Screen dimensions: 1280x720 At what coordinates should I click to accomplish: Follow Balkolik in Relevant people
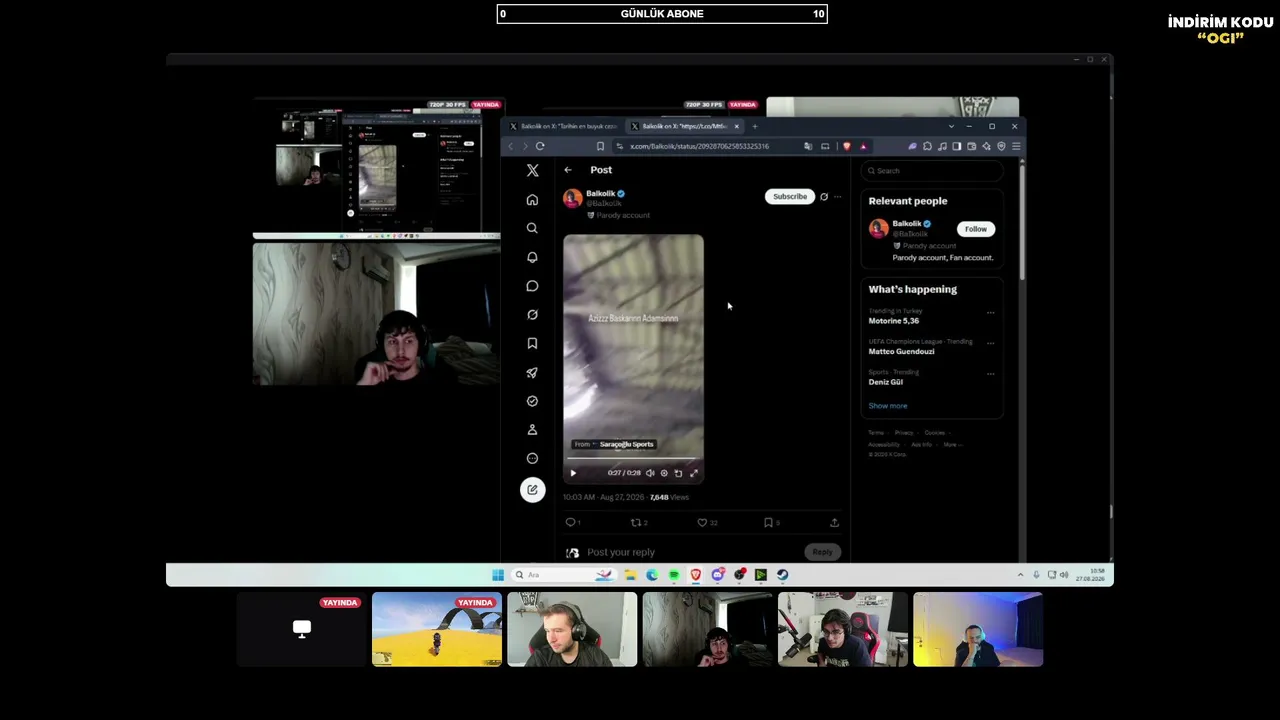(x=975, y=229)
